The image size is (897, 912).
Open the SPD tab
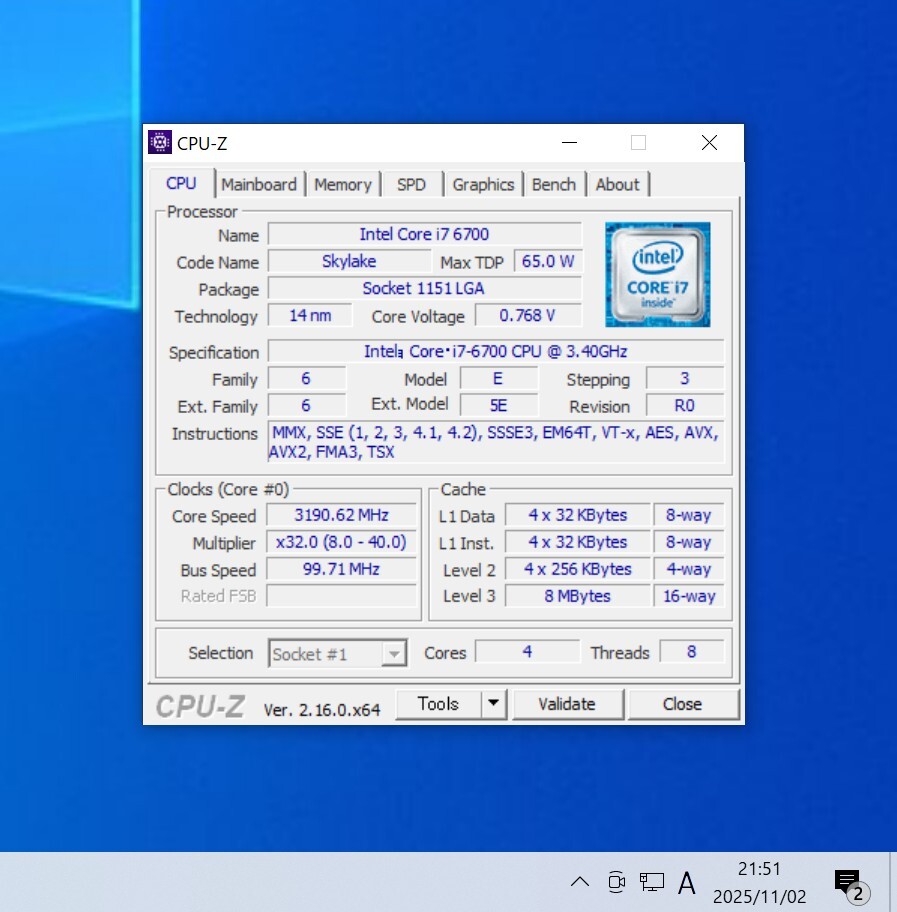click(411, 184)
